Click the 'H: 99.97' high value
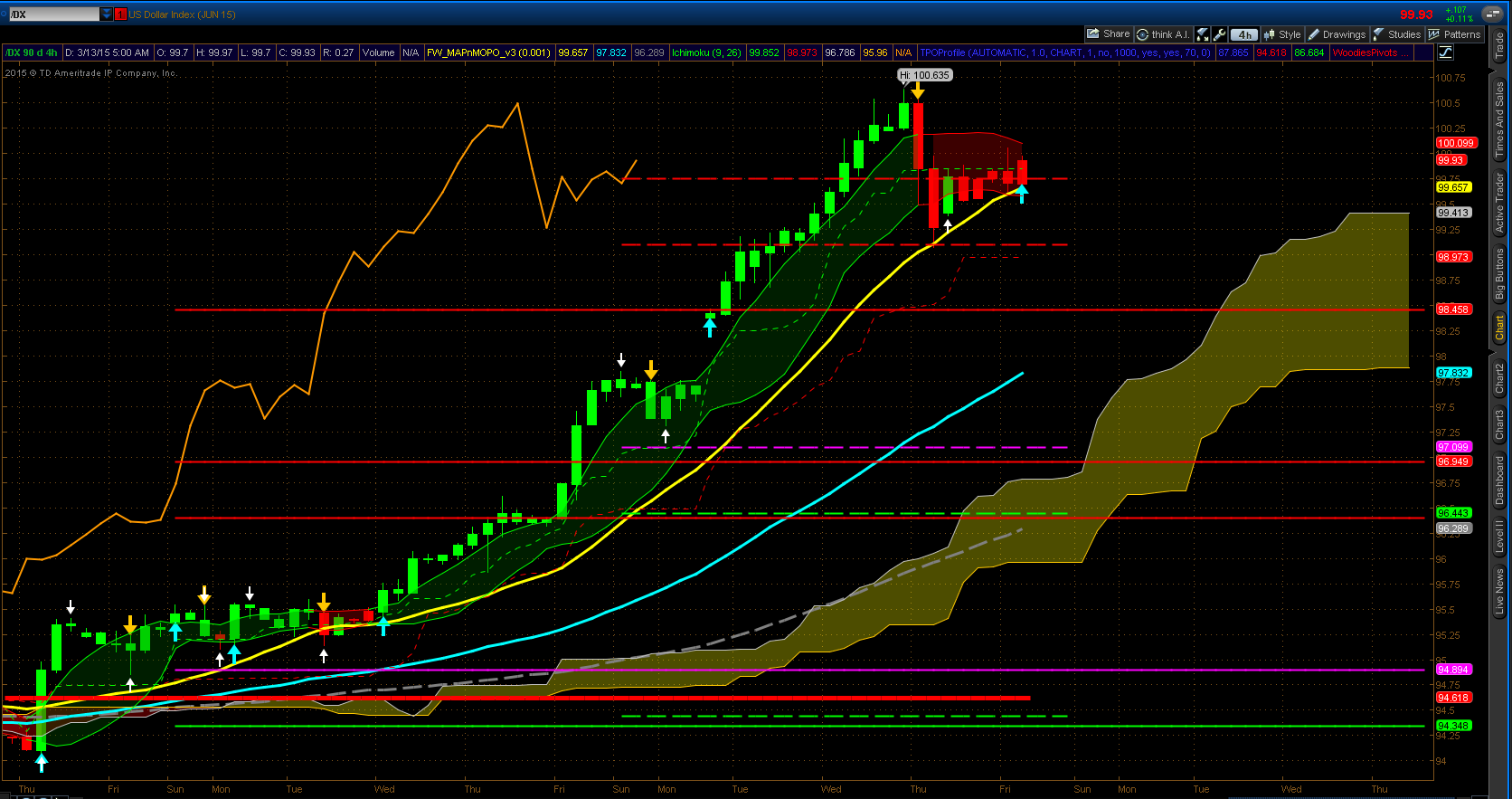The image size is (1512, 799). click(214, 52)
